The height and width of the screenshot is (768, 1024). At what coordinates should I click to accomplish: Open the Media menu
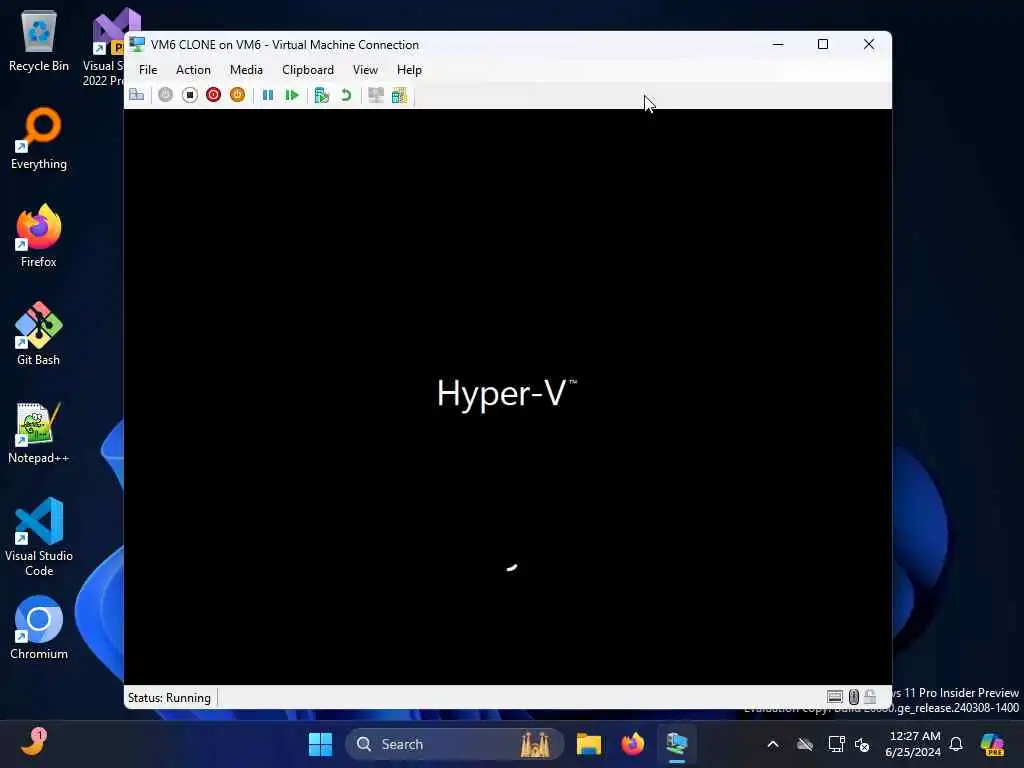[246, 70]
